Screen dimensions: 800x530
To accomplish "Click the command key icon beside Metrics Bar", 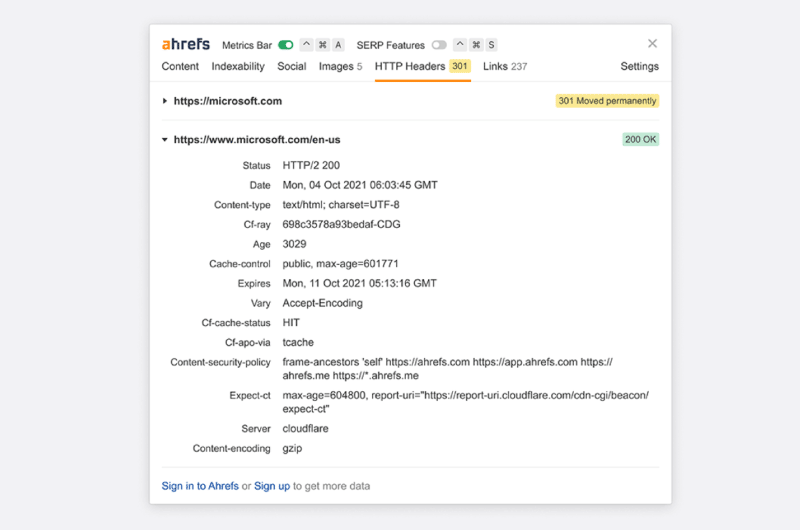I will 322,45.
